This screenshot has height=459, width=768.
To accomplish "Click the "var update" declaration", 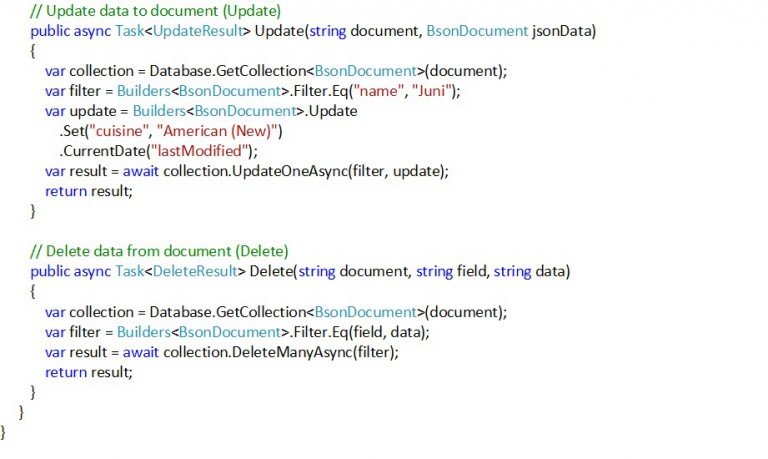I will (81, 111).
